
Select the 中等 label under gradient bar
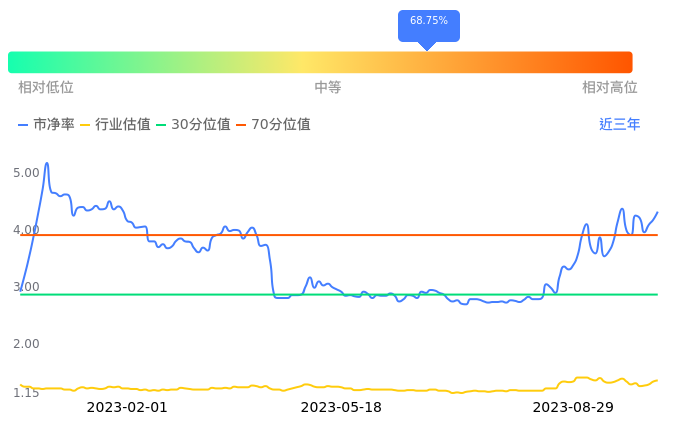coord(328,88)
